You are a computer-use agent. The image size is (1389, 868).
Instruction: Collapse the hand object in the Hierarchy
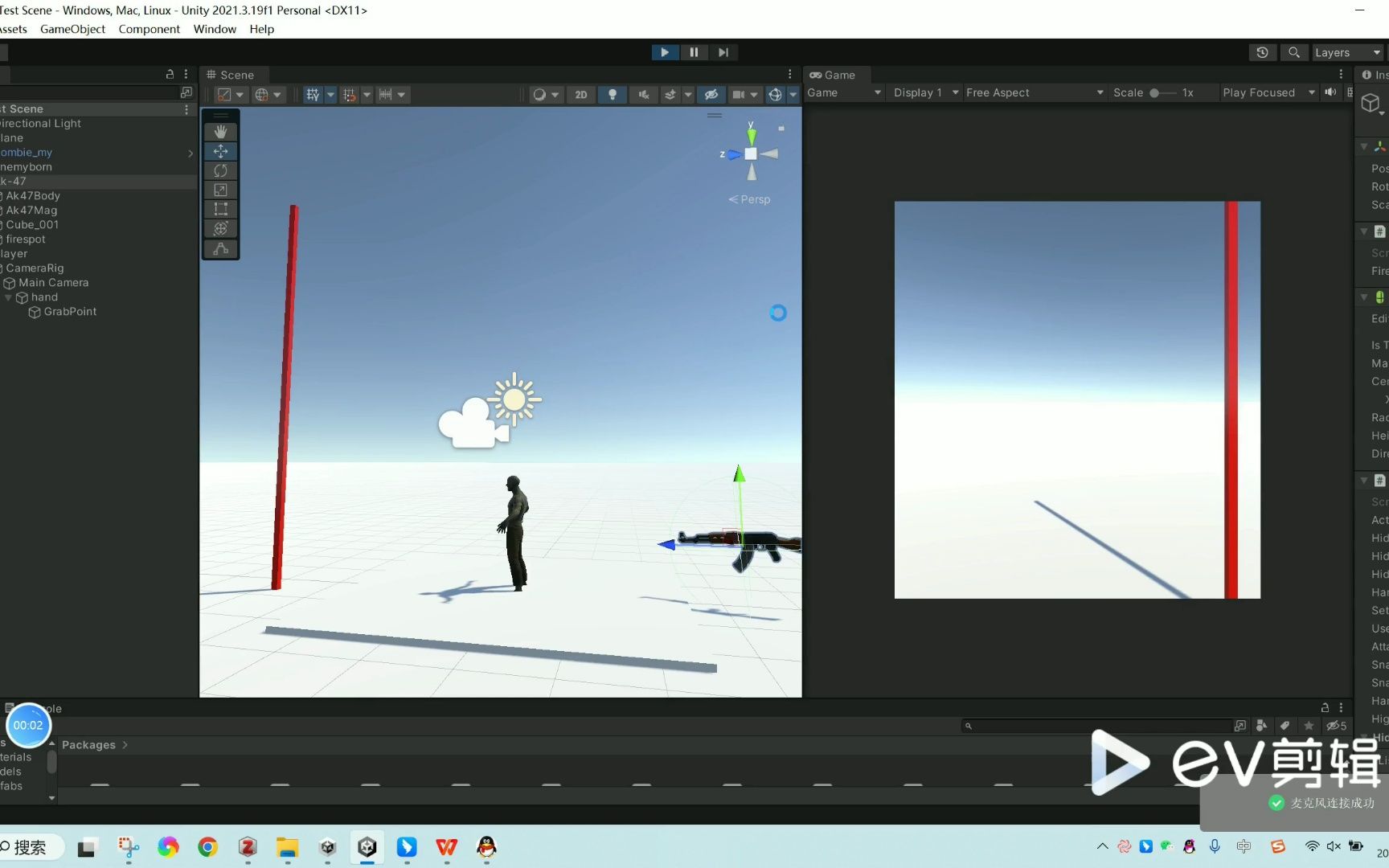tap(8, 297)
